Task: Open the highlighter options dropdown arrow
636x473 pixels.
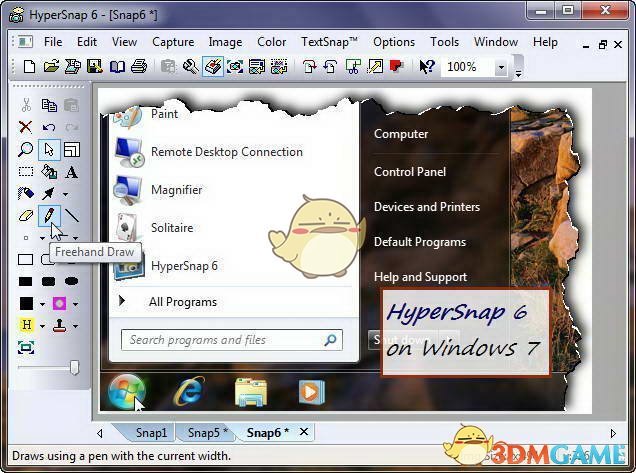Action: 42,326
